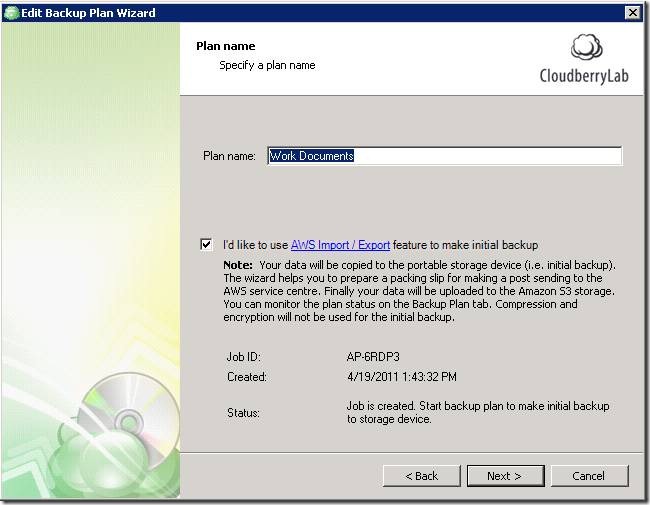Click the Next > button
650x505 pixels.
(x=505, y=476)
